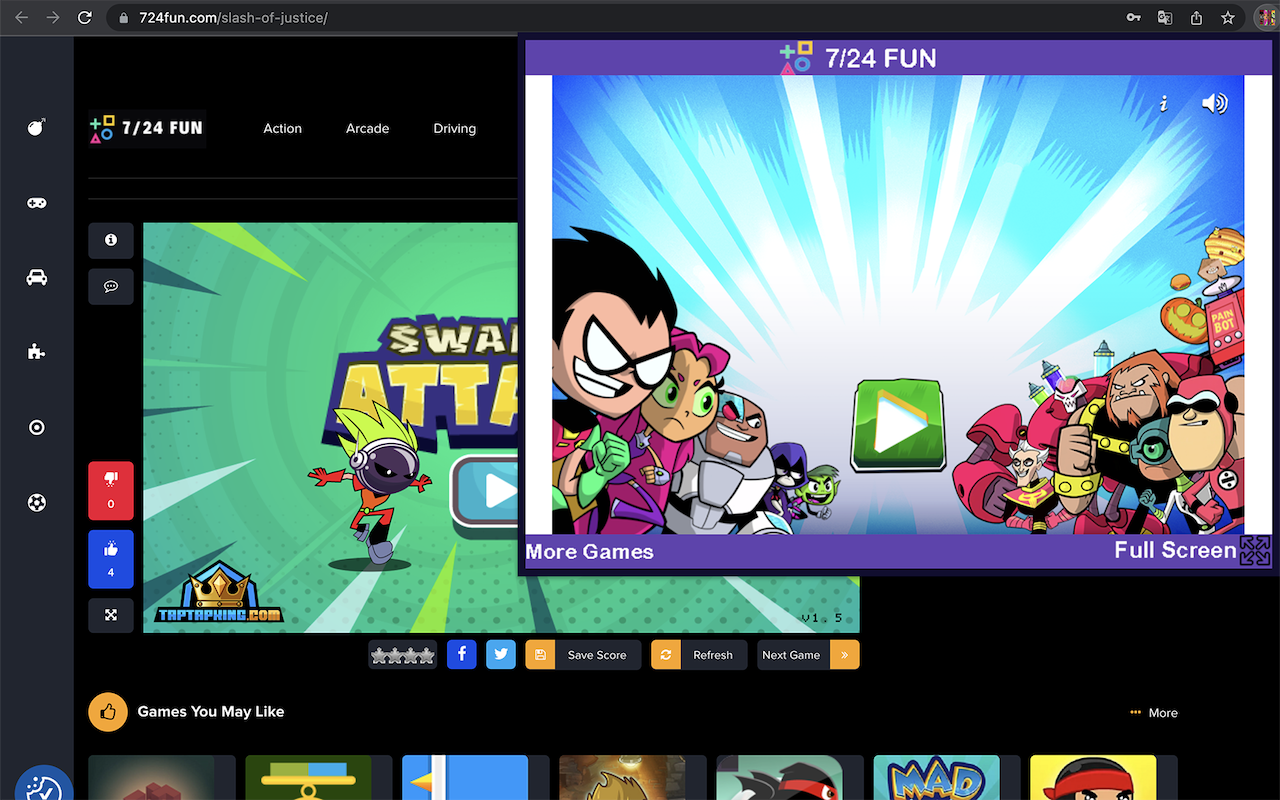Open the saved passwords key icon
The width and height of the screenshot is (1280, 800).
point(1133,18)
